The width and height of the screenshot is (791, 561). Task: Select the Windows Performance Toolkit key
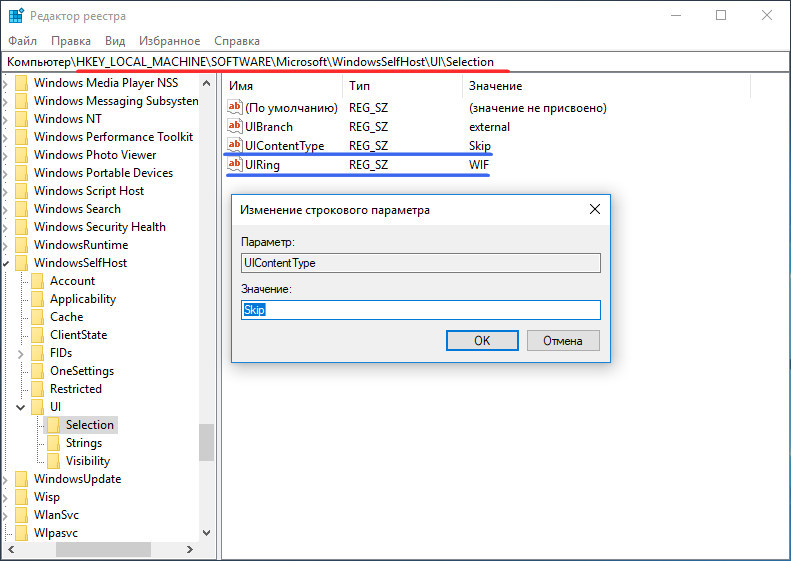click(114, 137)
